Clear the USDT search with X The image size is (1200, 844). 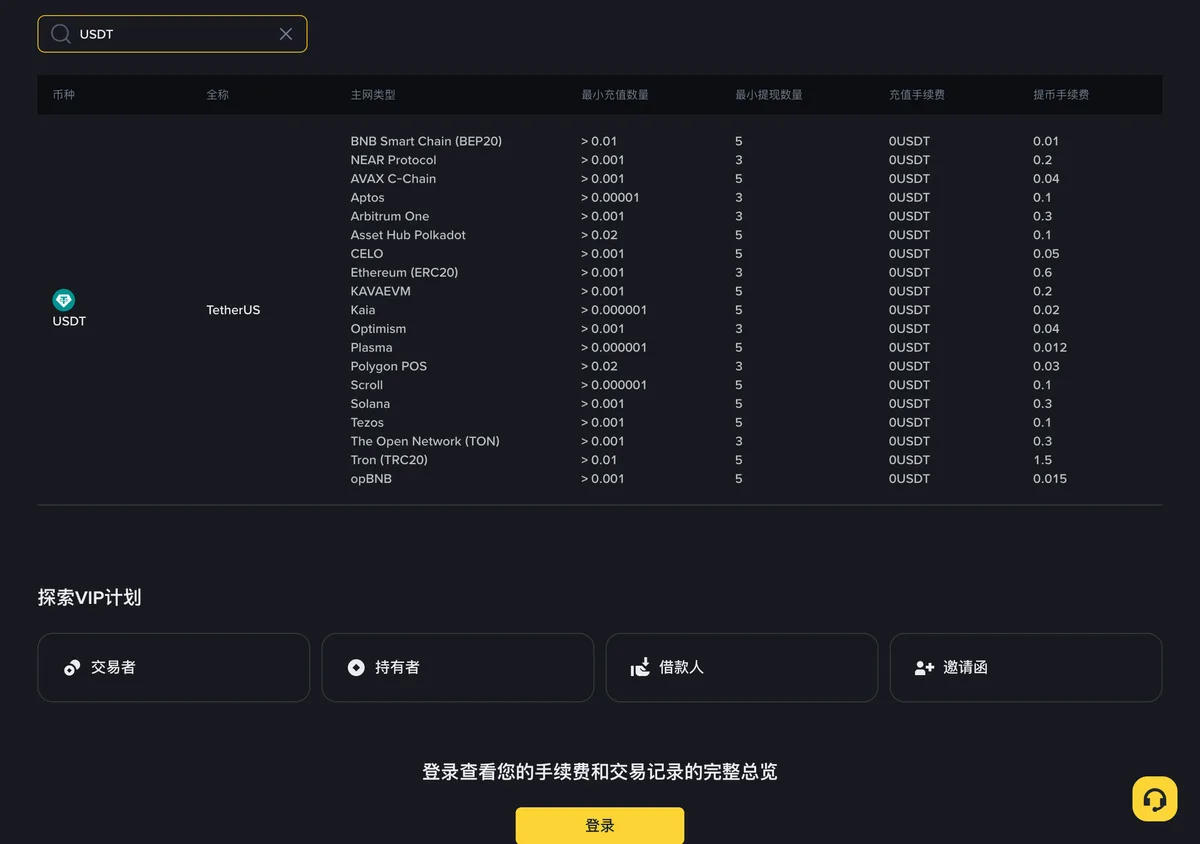point(286,34)
